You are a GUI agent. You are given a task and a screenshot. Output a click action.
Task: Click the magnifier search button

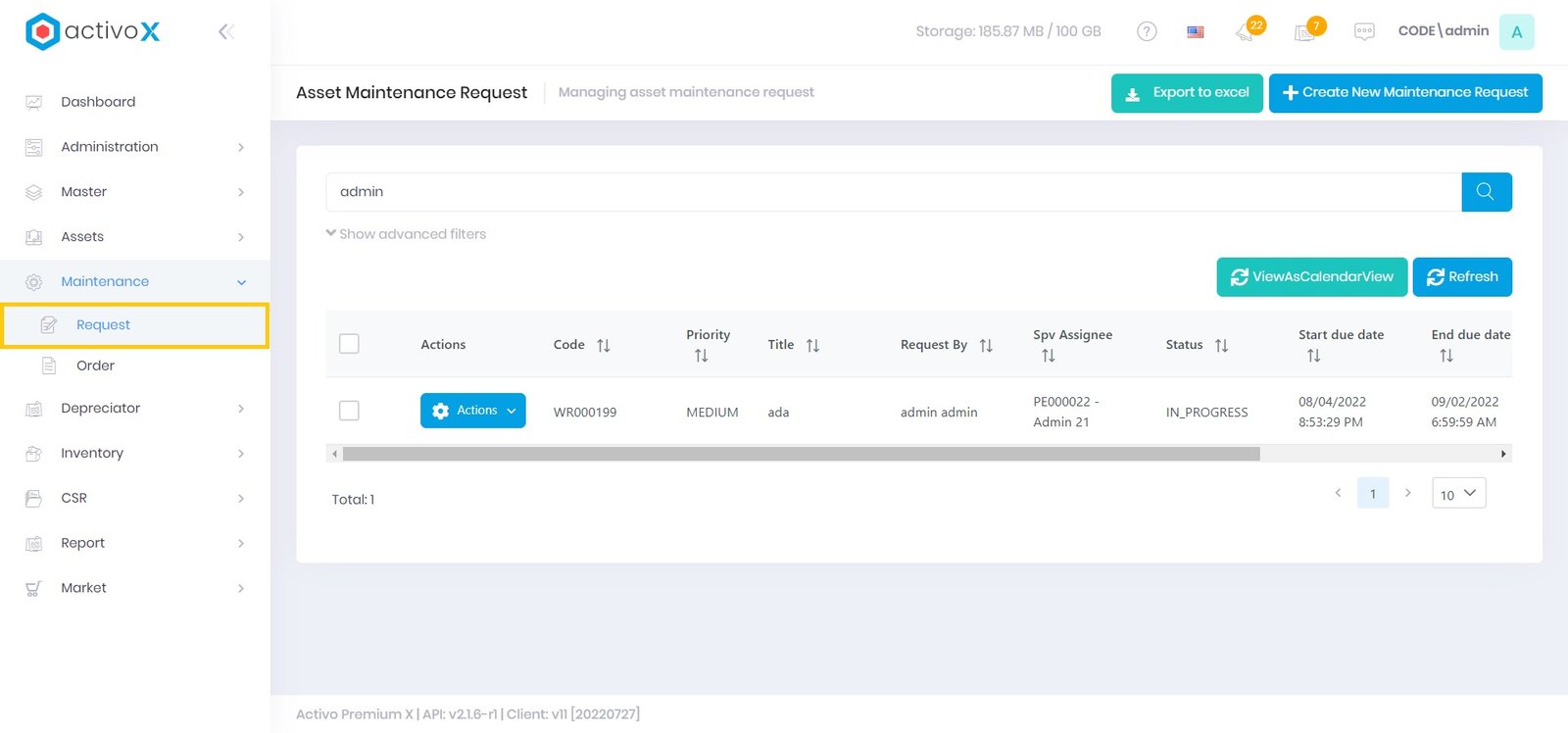1486,192
